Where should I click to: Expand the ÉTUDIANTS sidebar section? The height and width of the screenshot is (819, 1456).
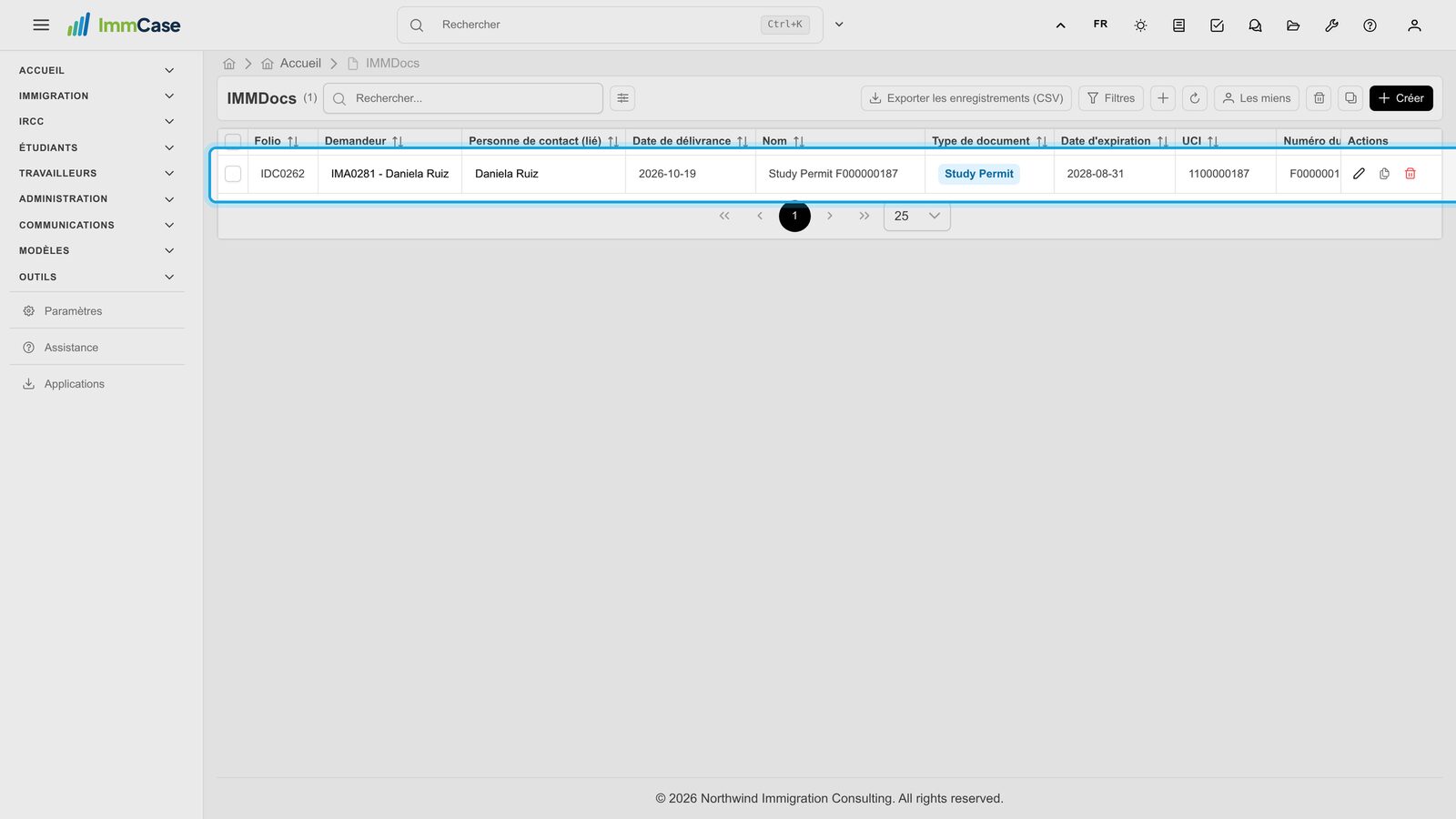(96, 147)
